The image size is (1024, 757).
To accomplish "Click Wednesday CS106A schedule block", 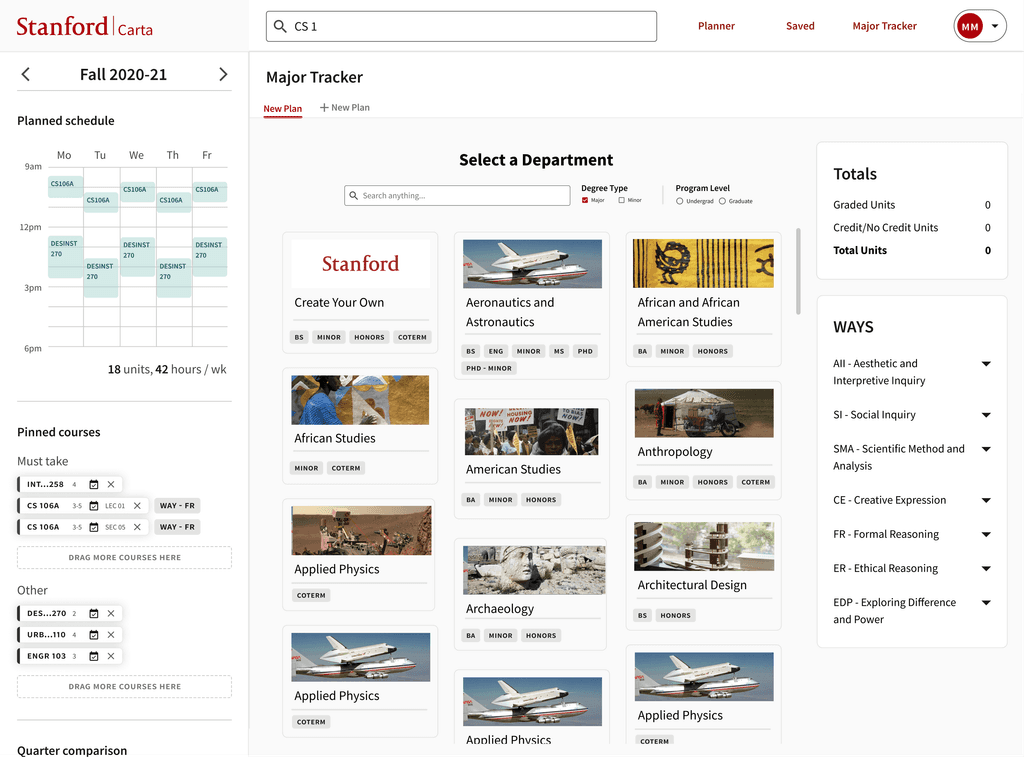I will [x=138, y=191].
